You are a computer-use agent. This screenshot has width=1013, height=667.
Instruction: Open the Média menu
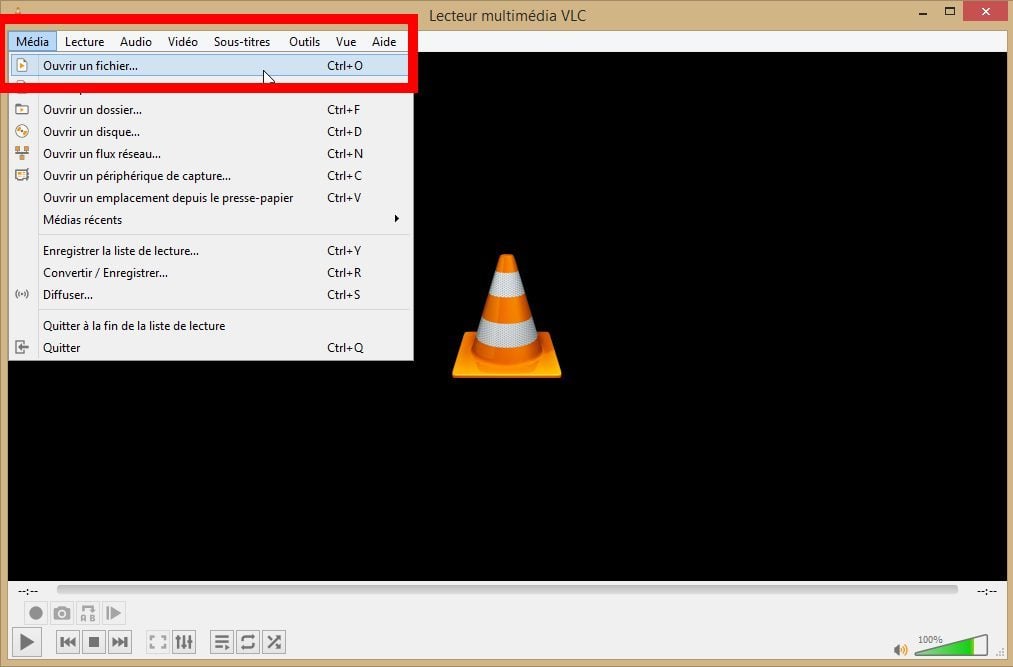(x=32, y=41)
